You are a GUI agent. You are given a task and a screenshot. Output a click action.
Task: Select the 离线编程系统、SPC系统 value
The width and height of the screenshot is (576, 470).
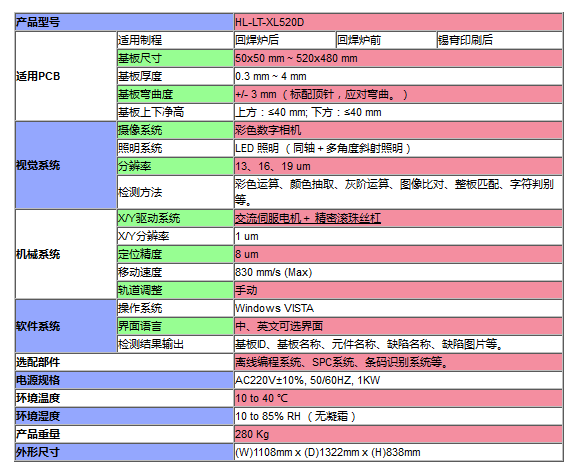(398, 362)
